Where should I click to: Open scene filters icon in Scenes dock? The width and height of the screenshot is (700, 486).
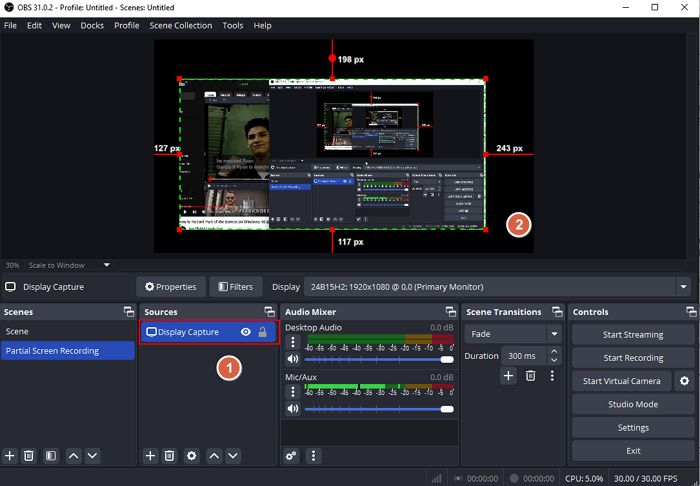pyautogui.click(x=51, y=456)
